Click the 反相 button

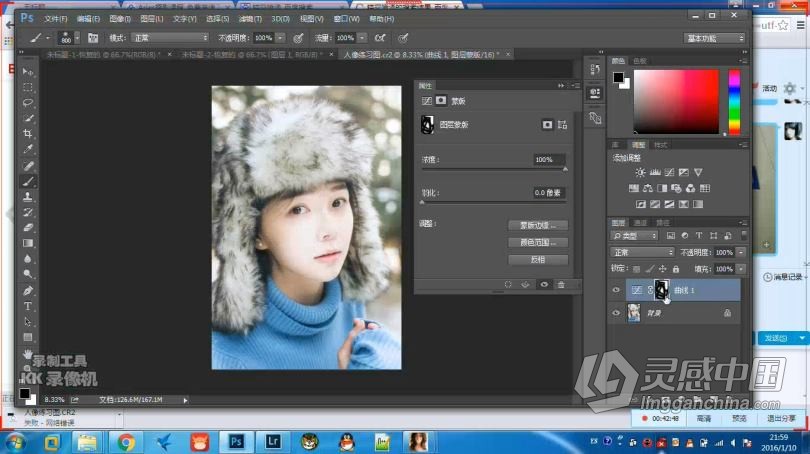(x=538, y=260)
